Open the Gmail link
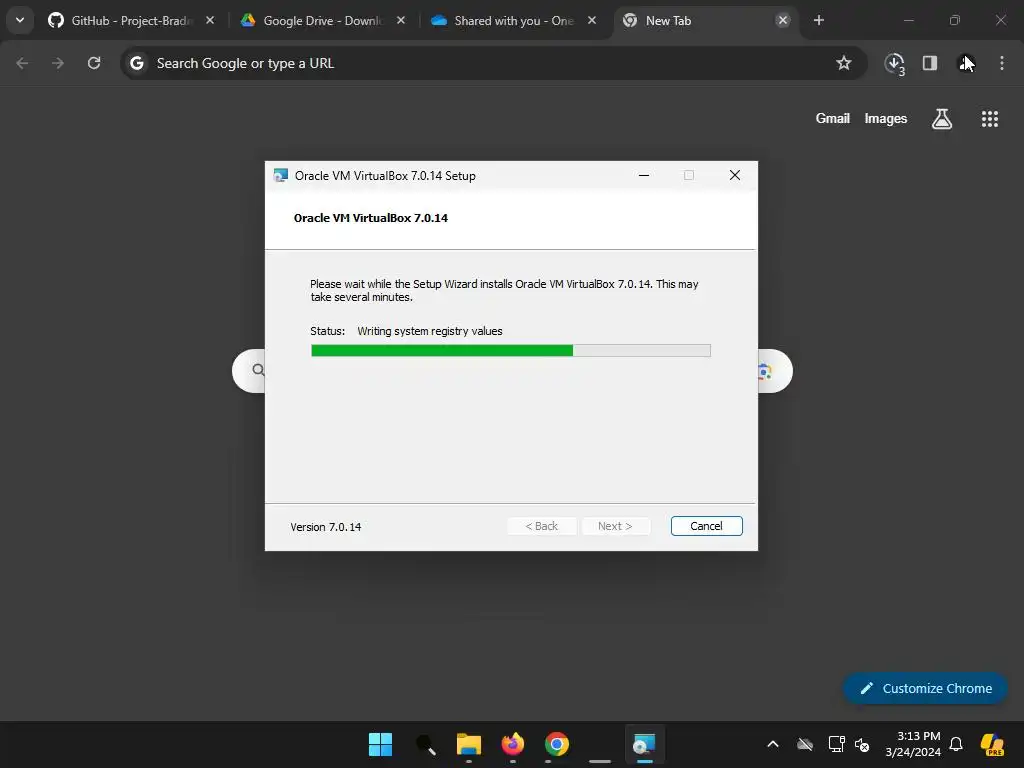This screenshot has height=768, width=1024. coord(833,118)
